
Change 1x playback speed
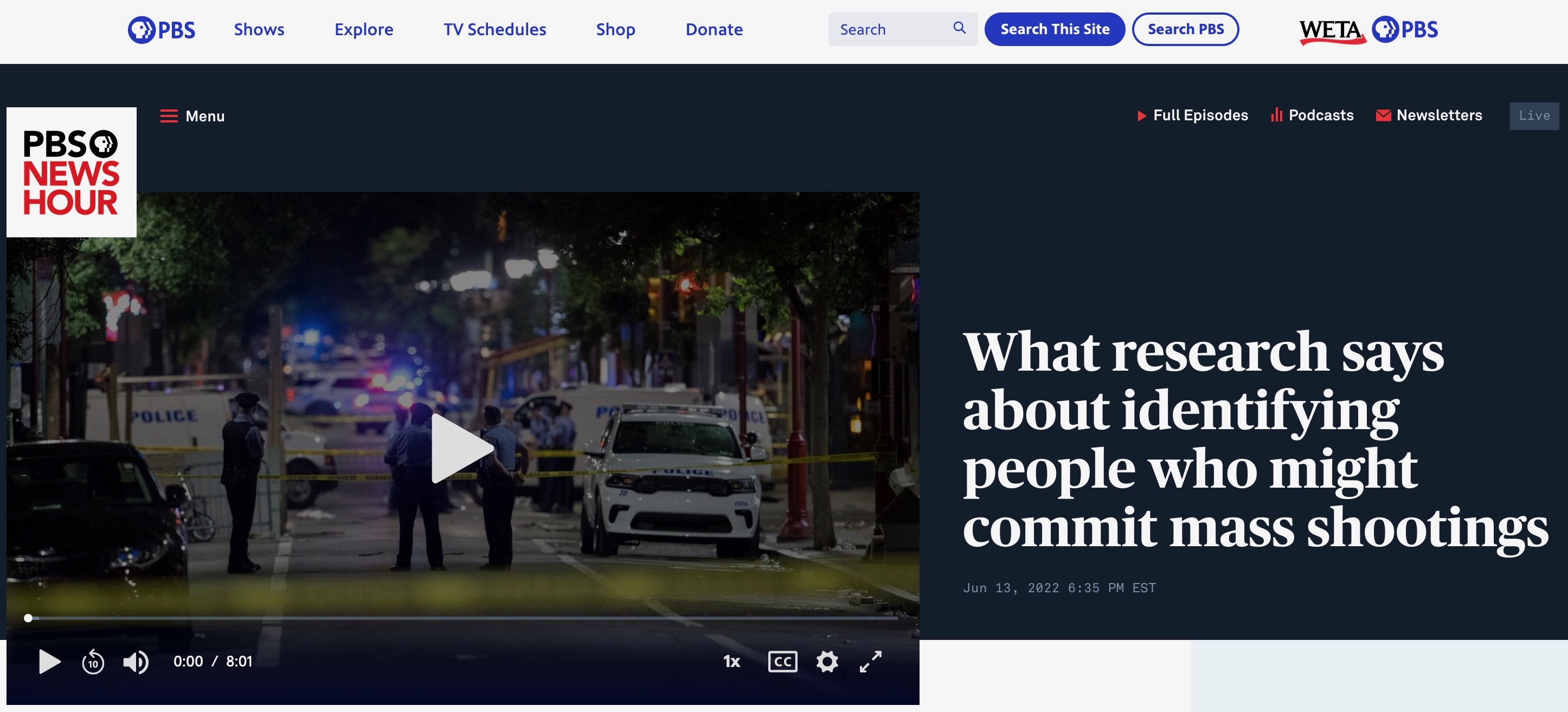pos(731,662)
